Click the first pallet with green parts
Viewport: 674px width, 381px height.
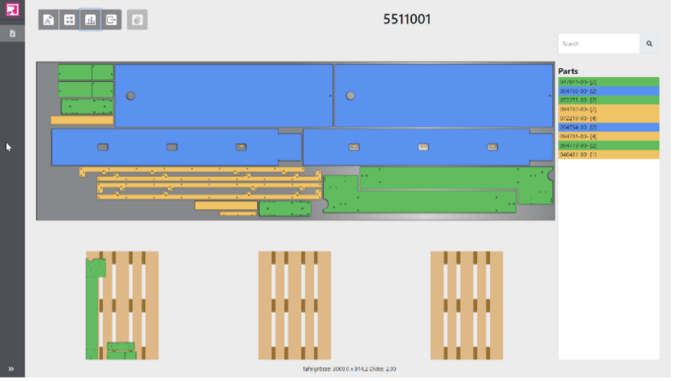(123, 305)
